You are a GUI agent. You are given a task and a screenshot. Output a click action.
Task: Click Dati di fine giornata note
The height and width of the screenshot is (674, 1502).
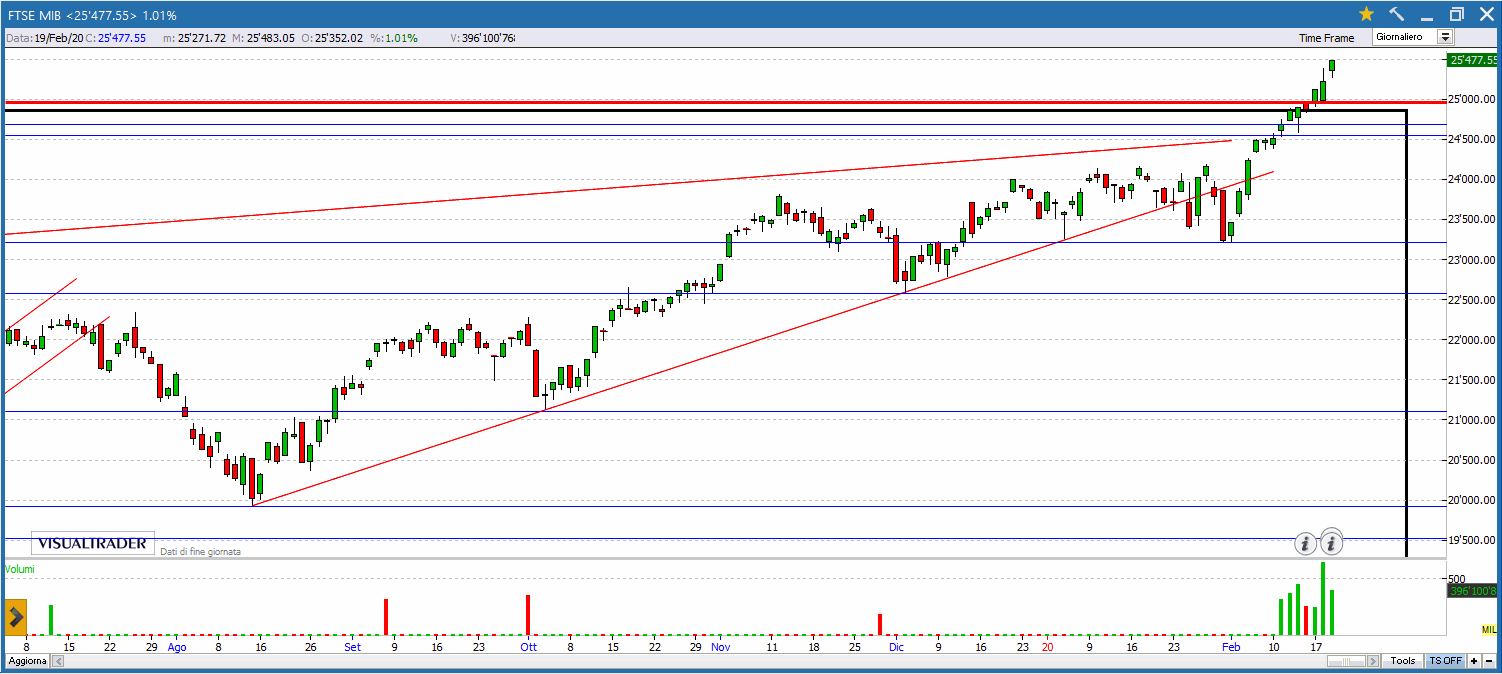tap(200, 551)
